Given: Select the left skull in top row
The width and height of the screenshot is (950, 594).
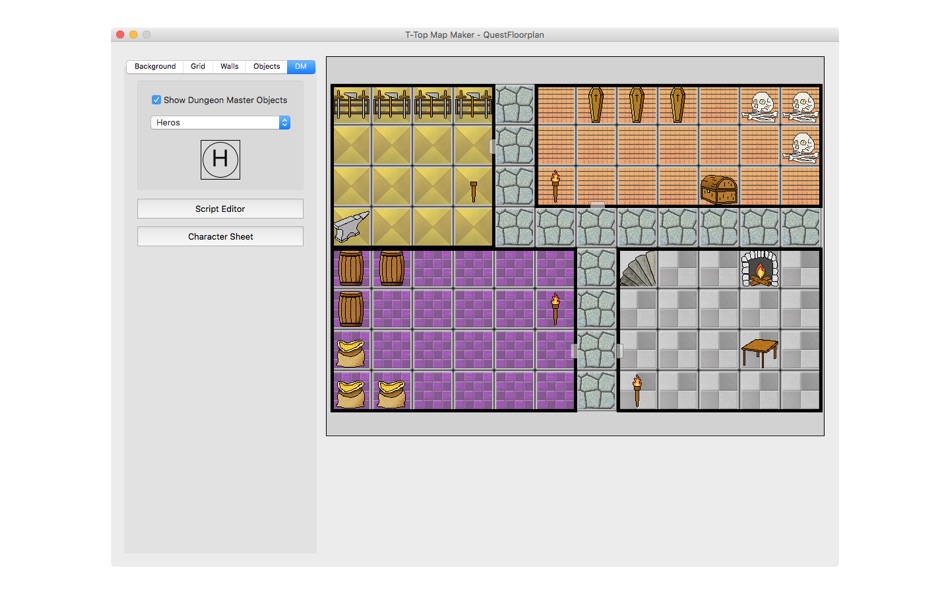Looking at the screenshot, I should pyautogui.click(x=760, y=107).
